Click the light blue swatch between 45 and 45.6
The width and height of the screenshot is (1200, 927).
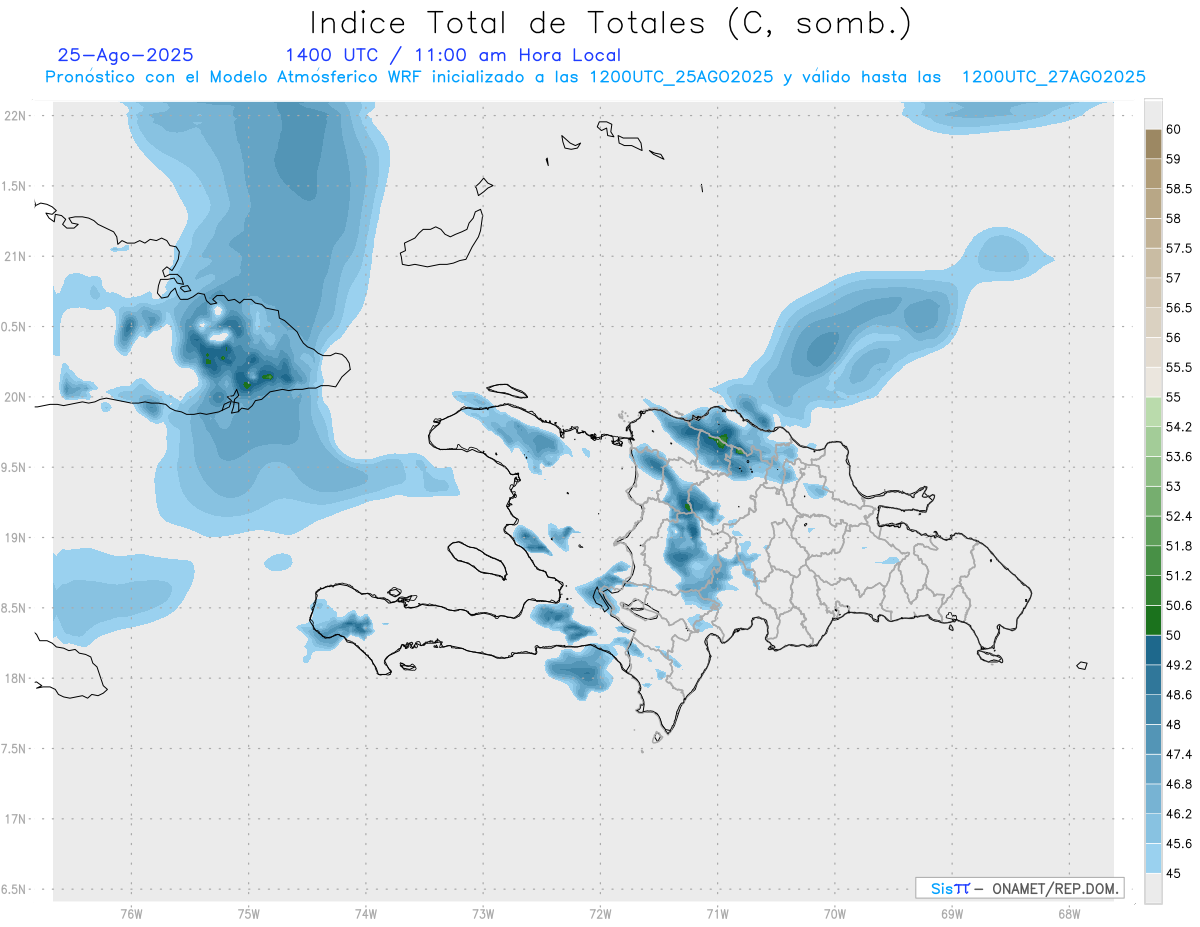click(x=1153, y=858)
